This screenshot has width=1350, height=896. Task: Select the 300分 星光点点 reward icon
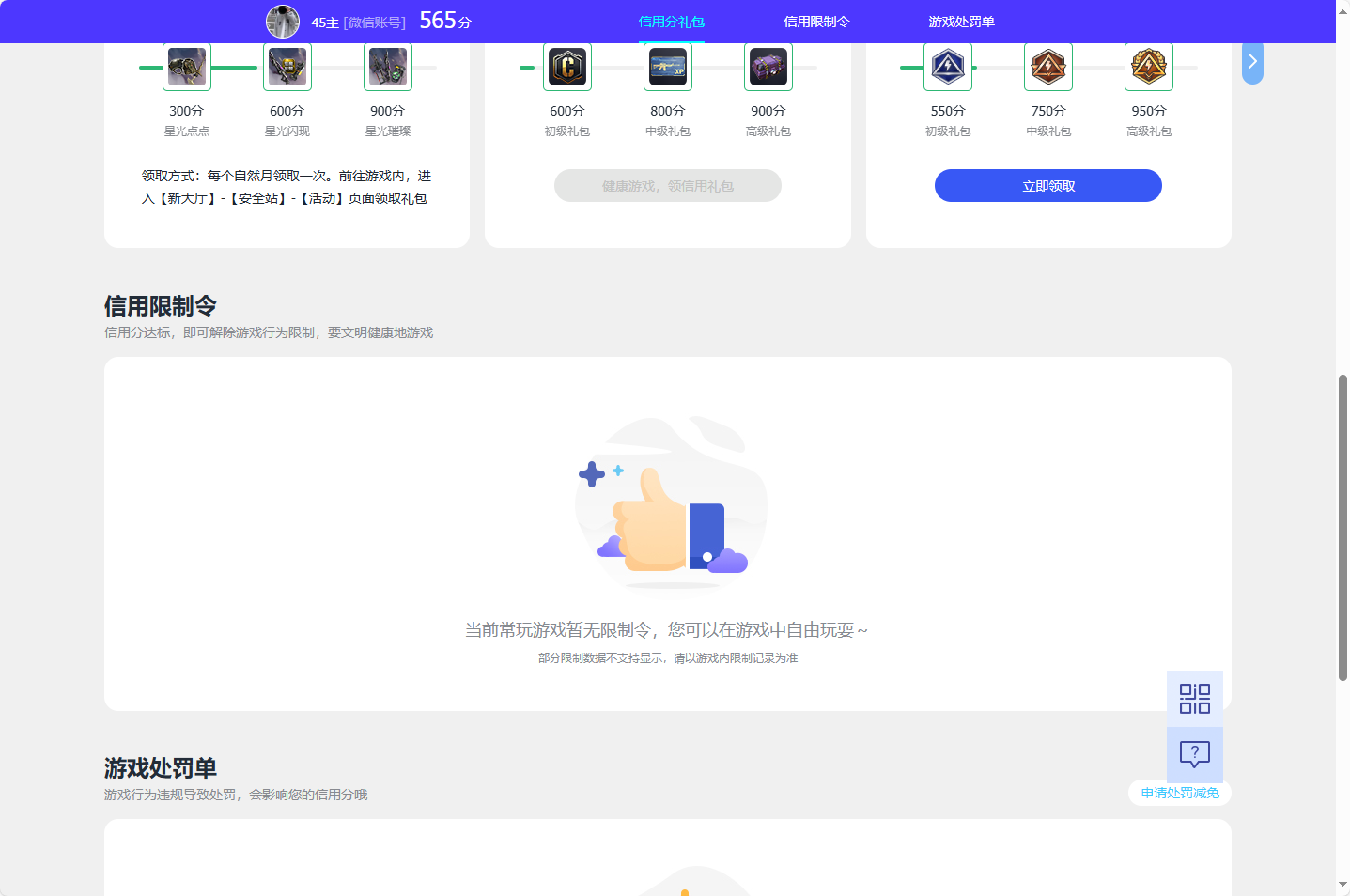coord(187,67)
